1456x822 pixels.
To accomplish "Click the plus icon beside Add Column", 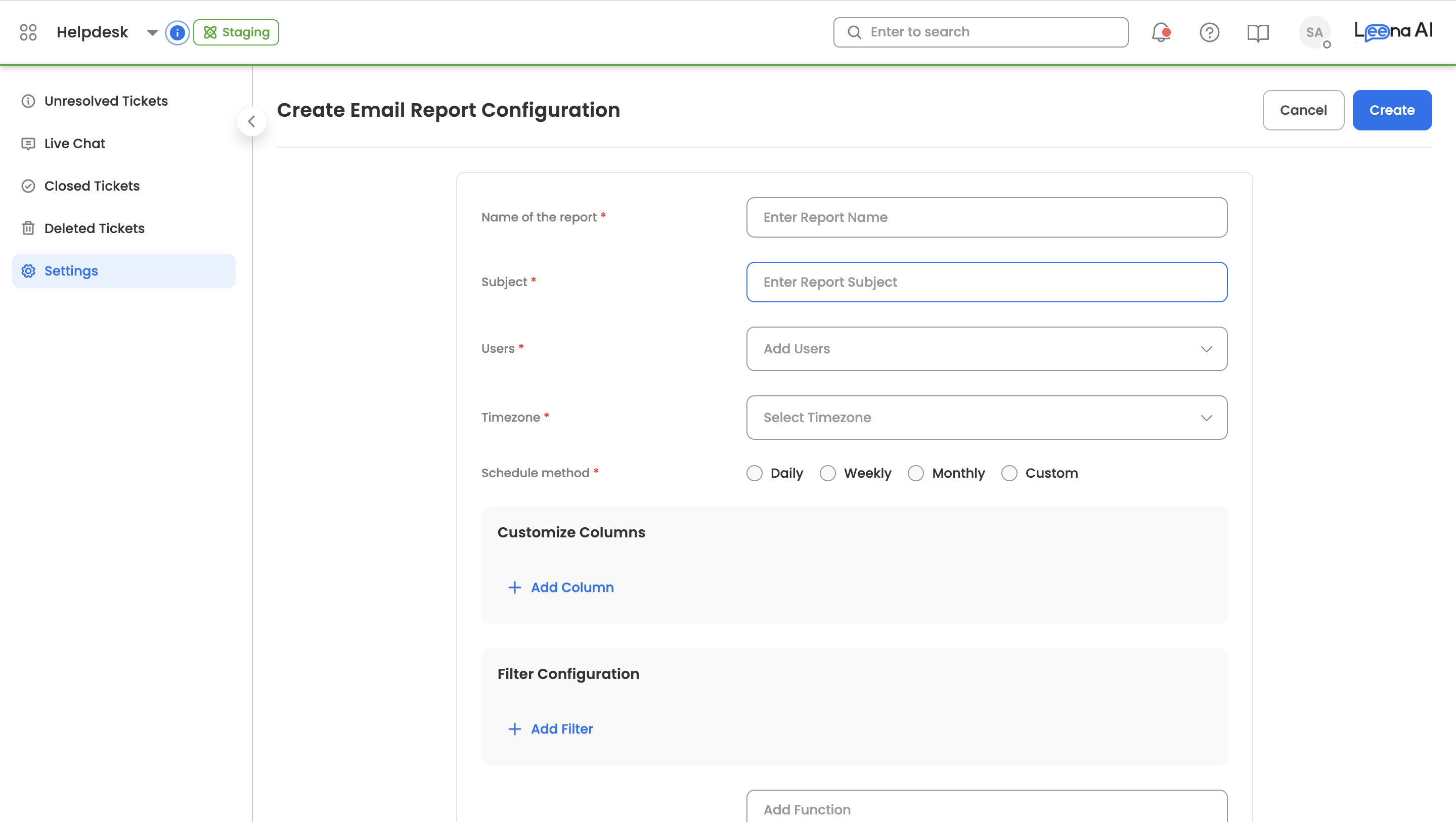I will pos(514,587).
